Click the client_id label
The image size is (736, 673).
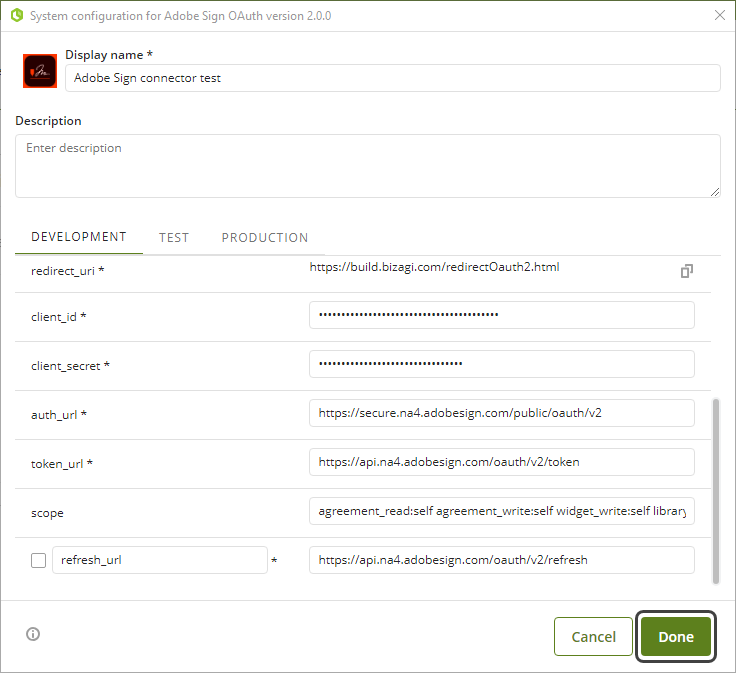coord(59,317)
